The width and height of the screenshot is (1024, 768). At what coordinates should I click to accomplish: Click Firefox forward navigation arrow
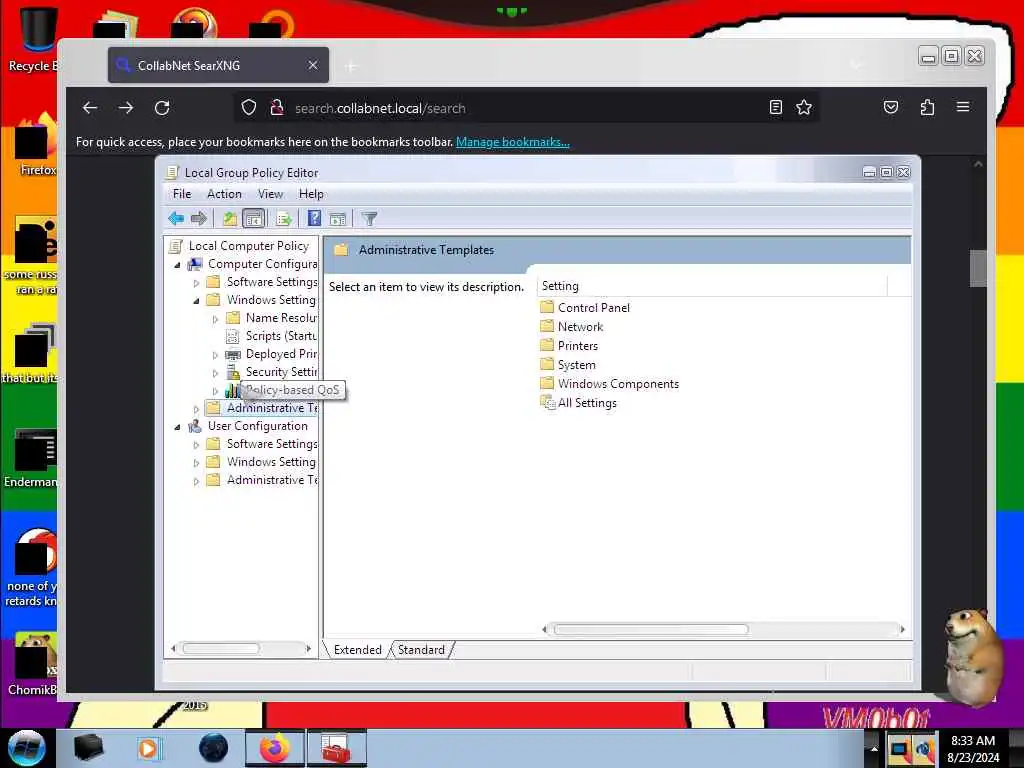pos(126,108)
